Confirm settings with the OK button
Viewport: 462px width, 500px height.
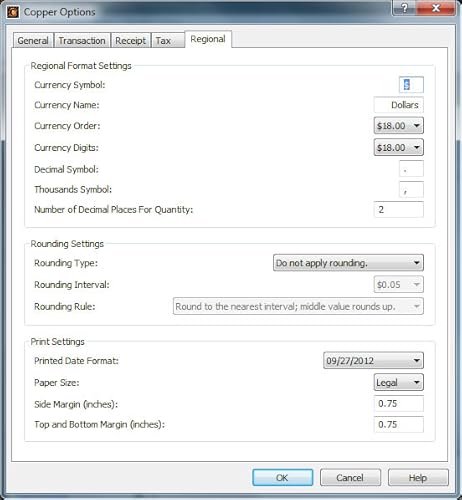click(x=282, y=478)
